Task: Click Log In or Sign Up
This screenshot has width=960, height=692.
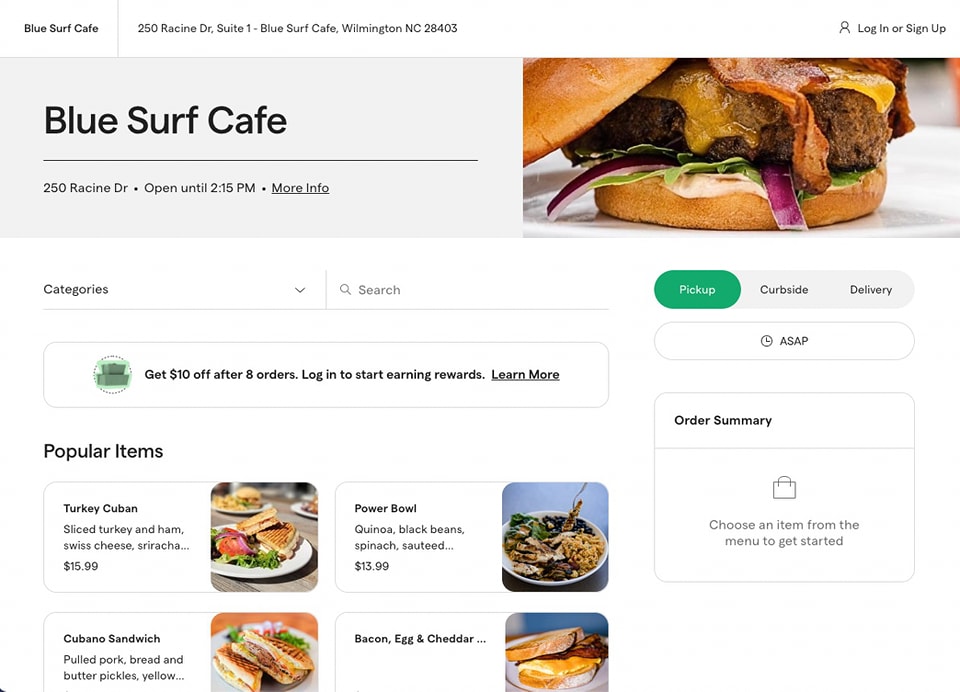Action: click(901, 28)
